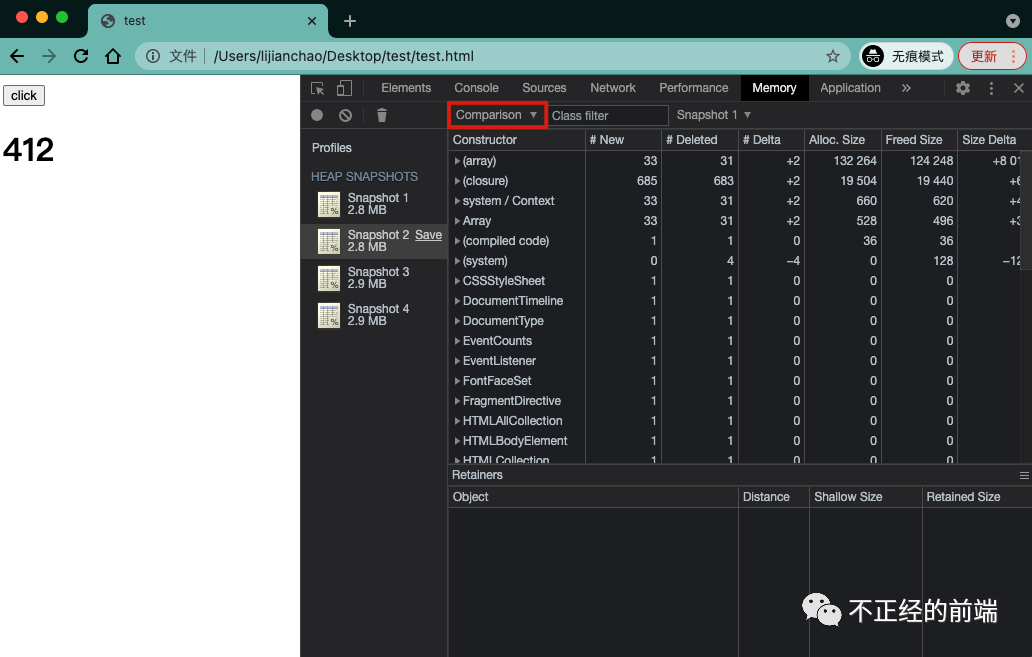Click the Profiles heading in sidebar
The image size is (1032, 657).
(332, 148)
